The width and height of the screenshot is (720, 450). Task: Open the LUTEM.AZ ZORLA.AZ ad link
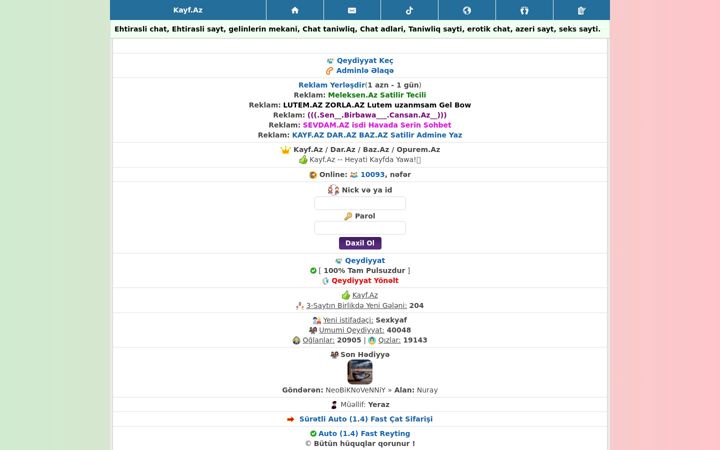[377, 105]
